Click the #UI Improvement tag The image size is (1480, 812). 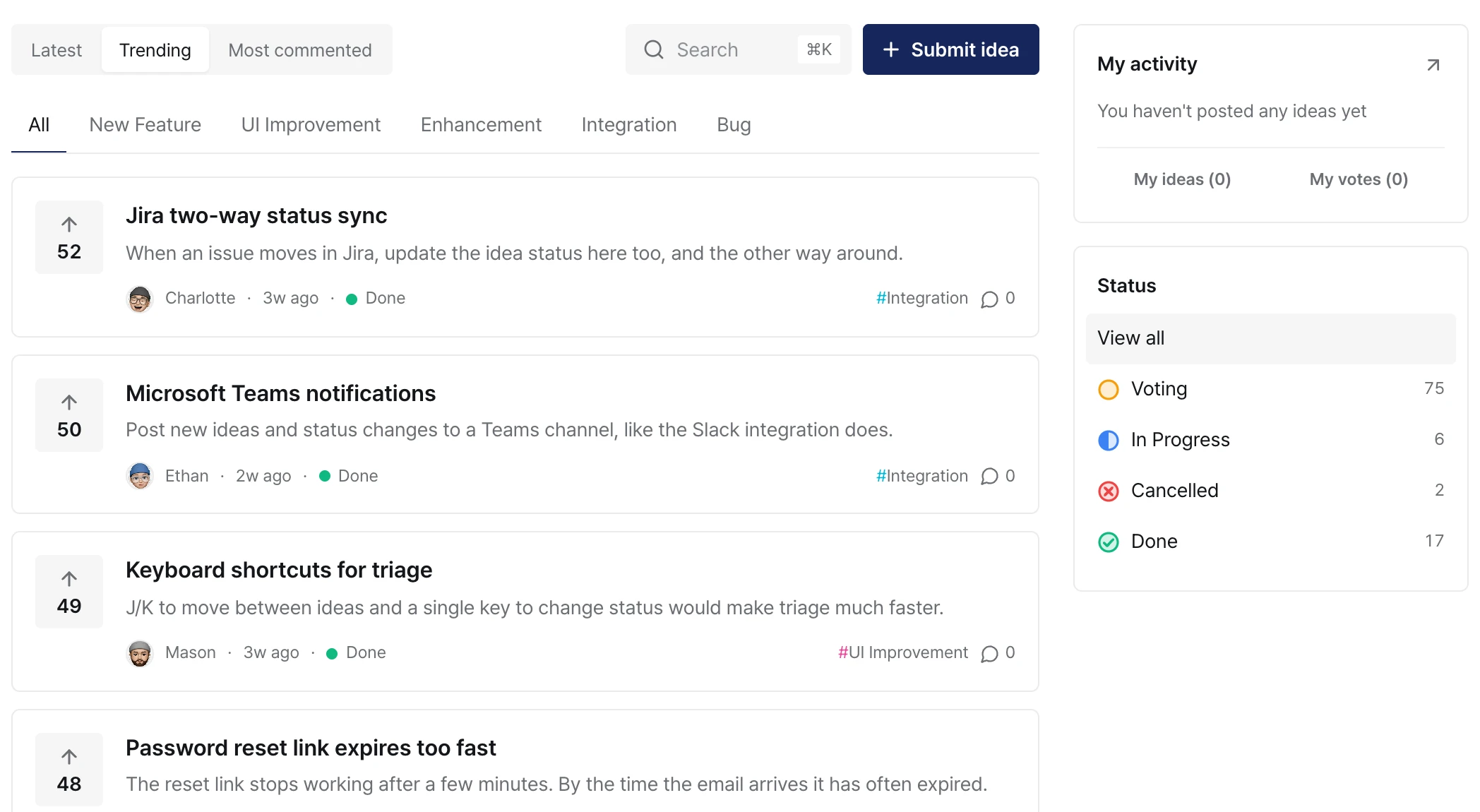pos(902,652)
